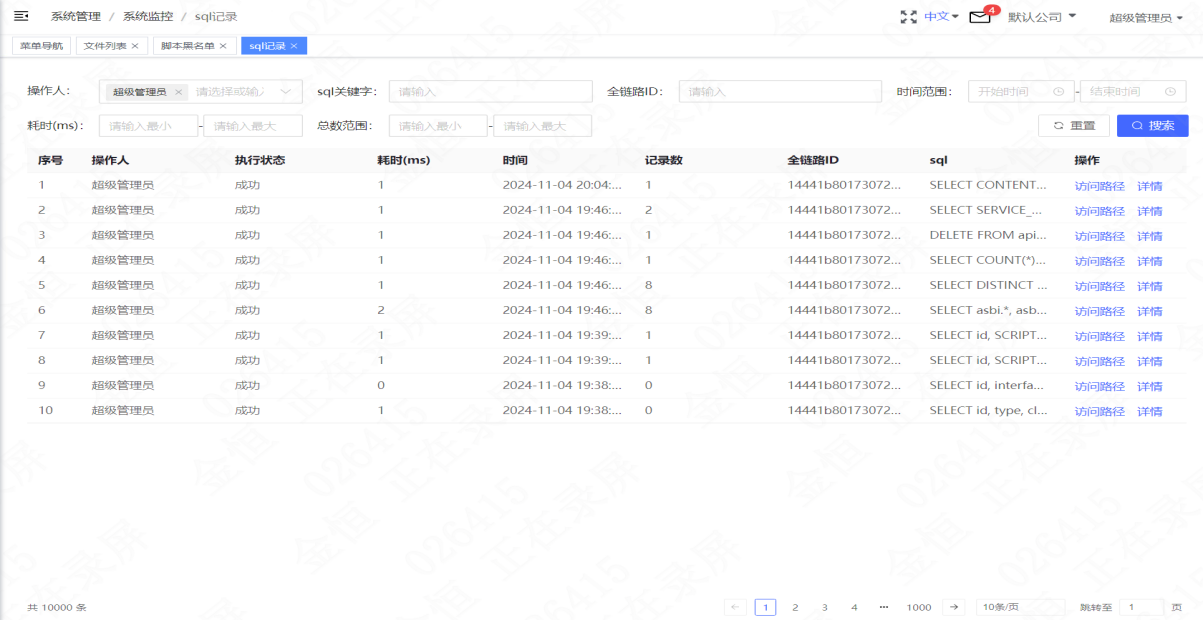The image size is (1203, 620).
Task: Click the 2024-11-04 20:04 time cell
Action: tap(562, 185)
